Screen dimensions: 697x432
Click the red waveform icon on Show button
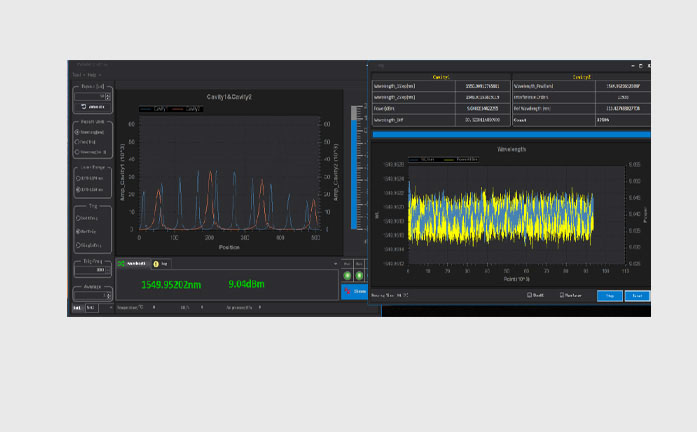tap(347, 292)
